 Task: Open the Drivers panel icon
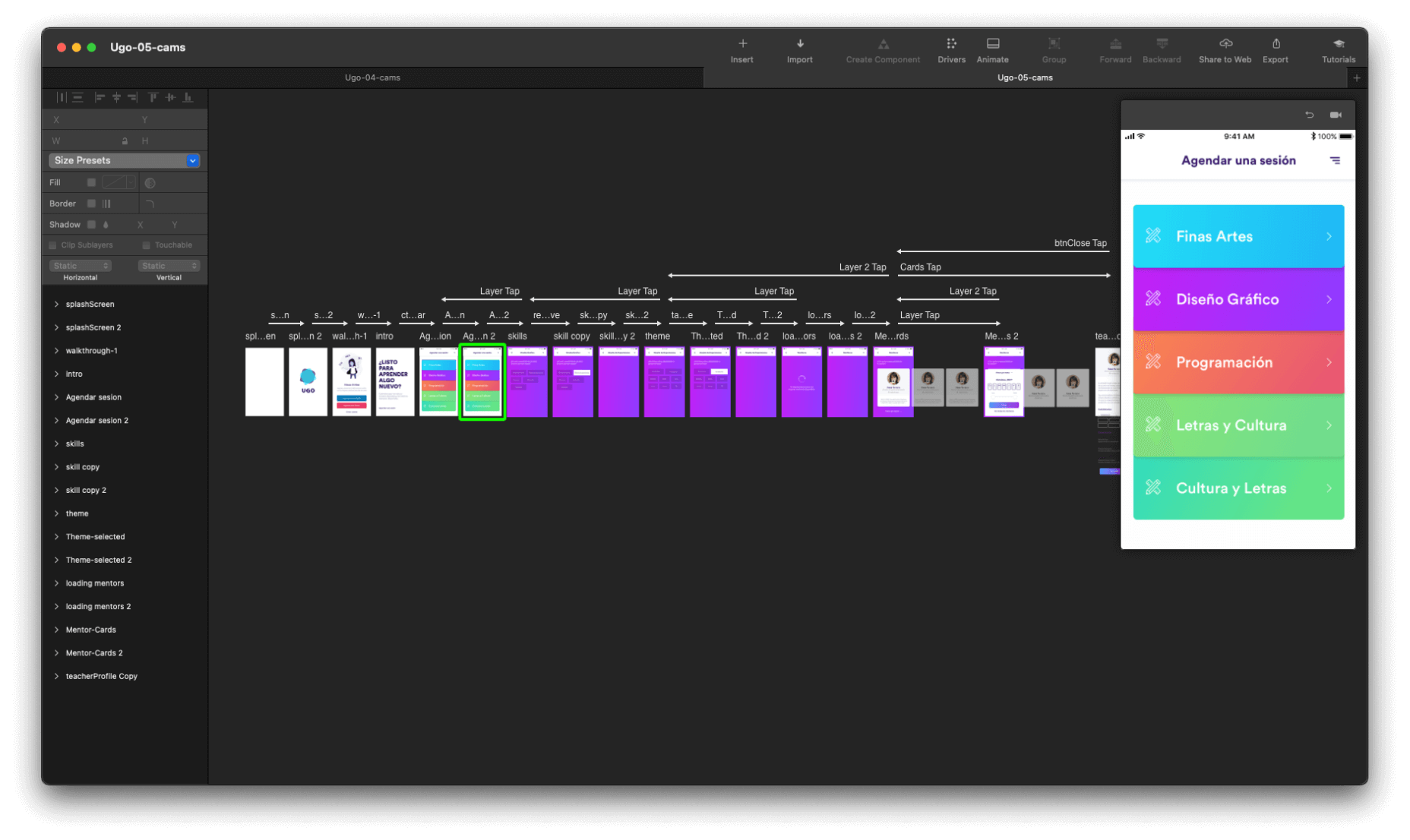coord(951,44)
